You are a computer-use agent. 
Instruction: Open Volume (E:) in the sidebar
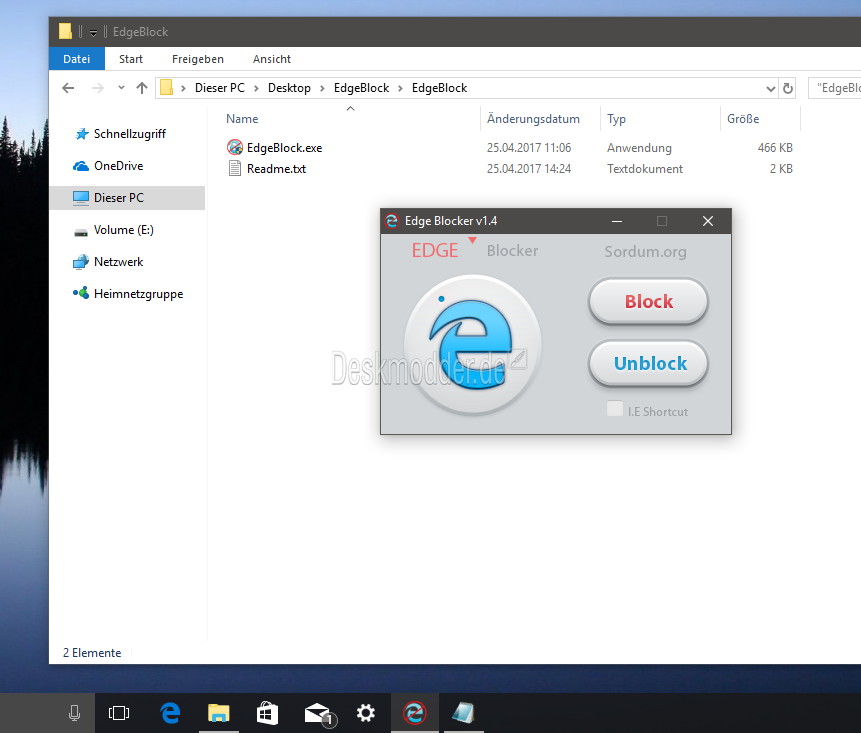[124, 230]
